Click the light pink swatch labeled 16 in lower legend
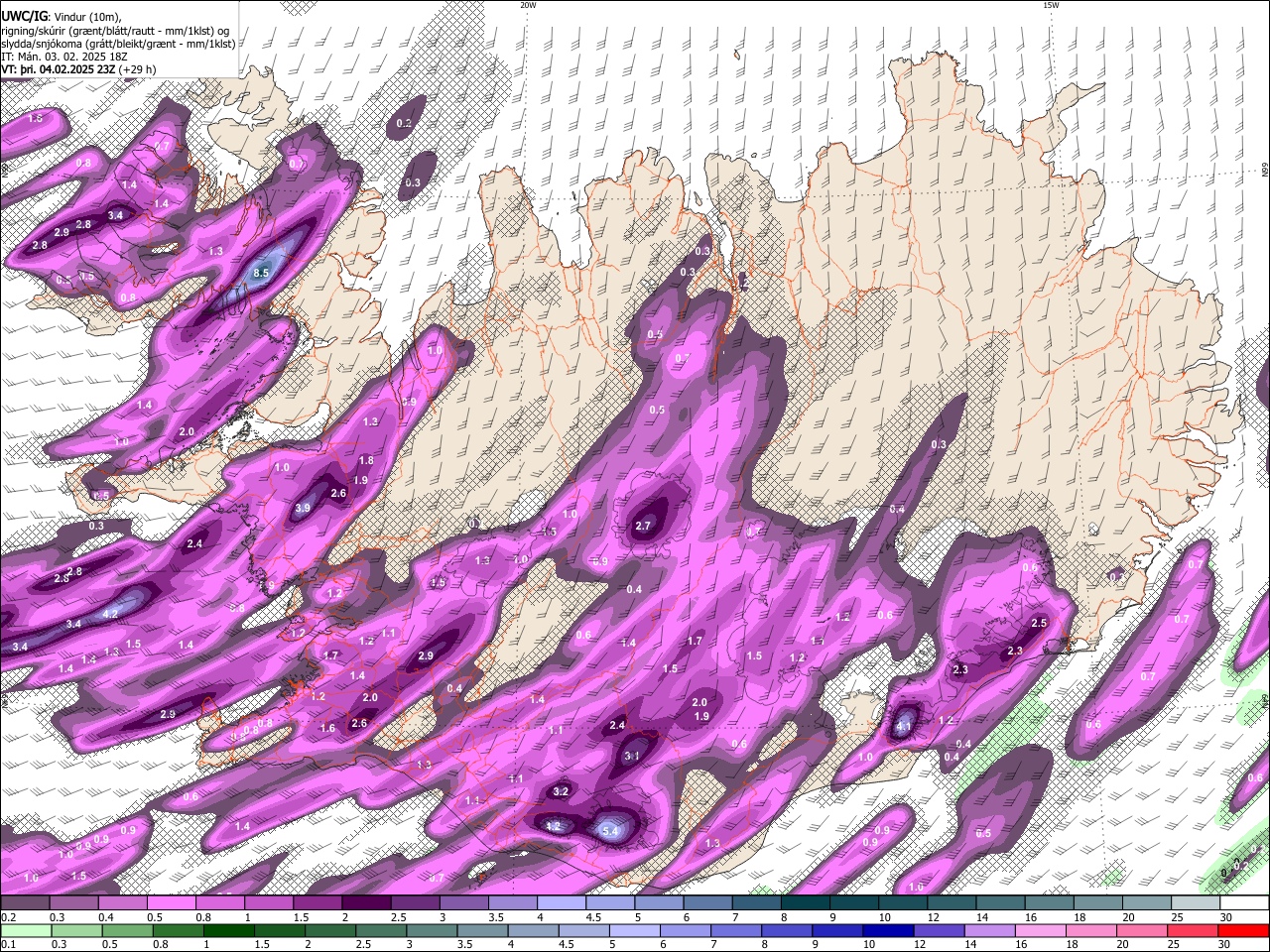 (1041, 930)
